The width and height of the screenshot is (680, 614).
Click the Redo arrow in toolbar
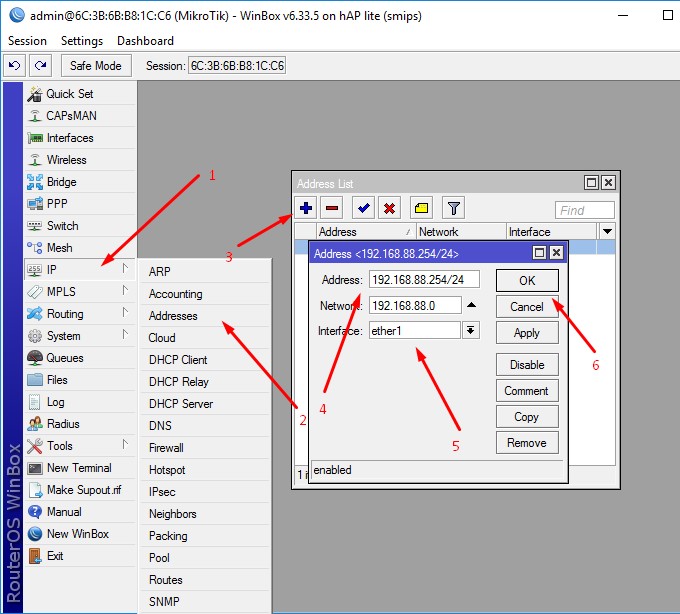click(40, 66)
